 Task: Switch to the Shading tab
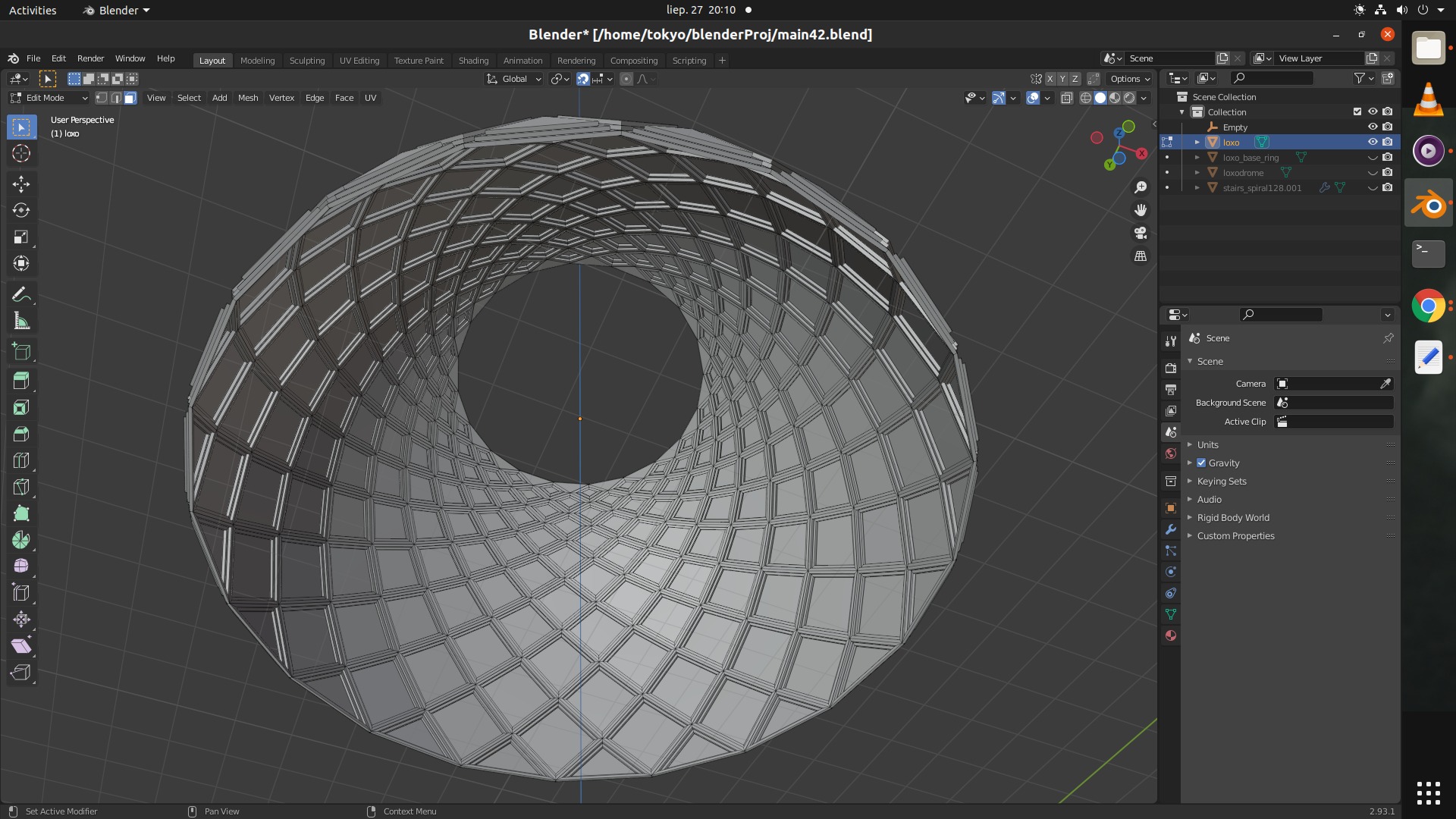473,60
